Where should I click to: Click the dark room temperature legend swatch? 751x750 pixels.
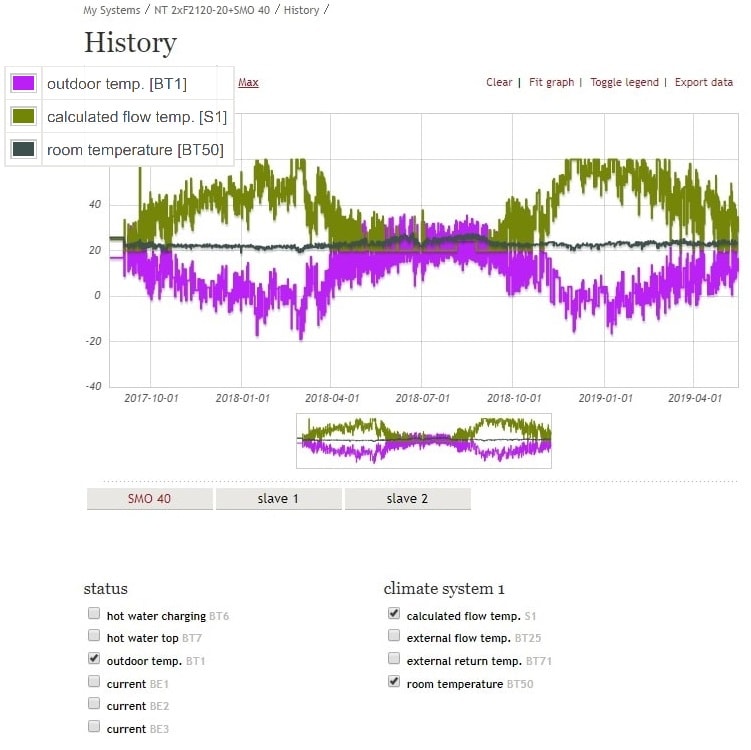click(24, 150)
